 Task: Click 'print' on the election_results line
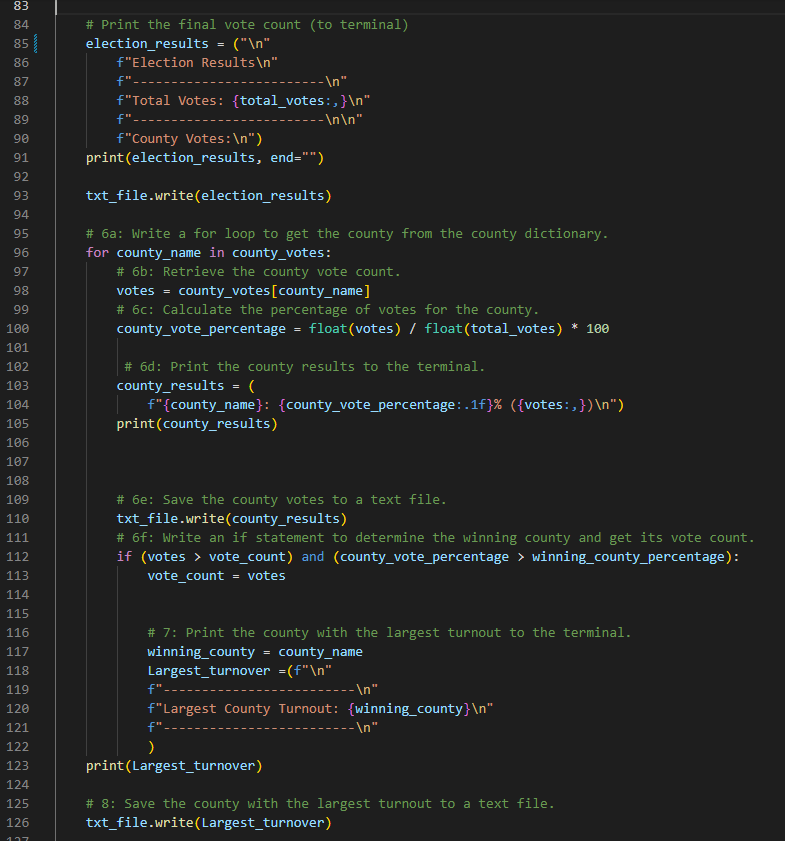click(x=105, y=158)
